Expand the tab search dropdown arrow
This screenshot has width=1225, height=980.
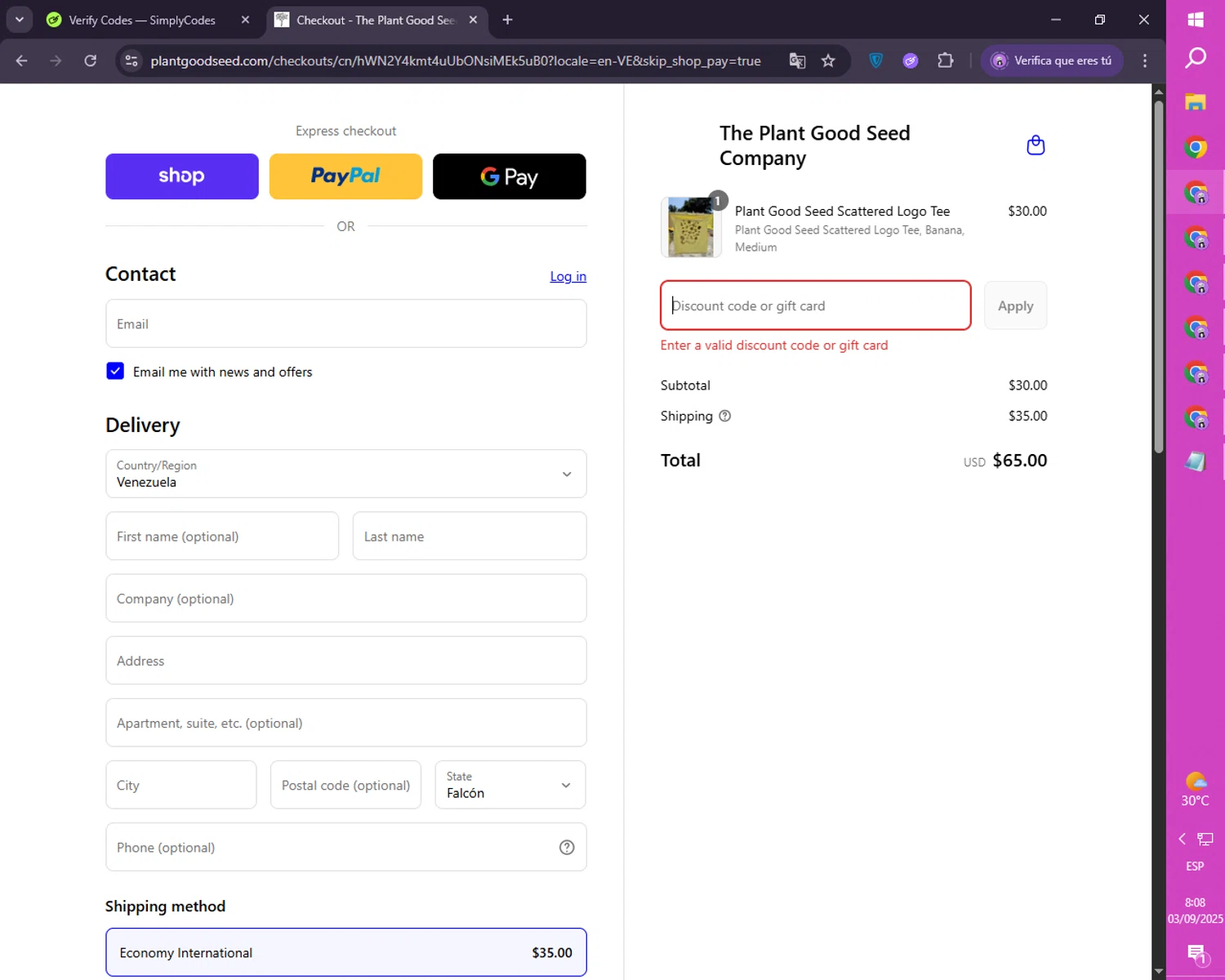[x=19, y=20]
